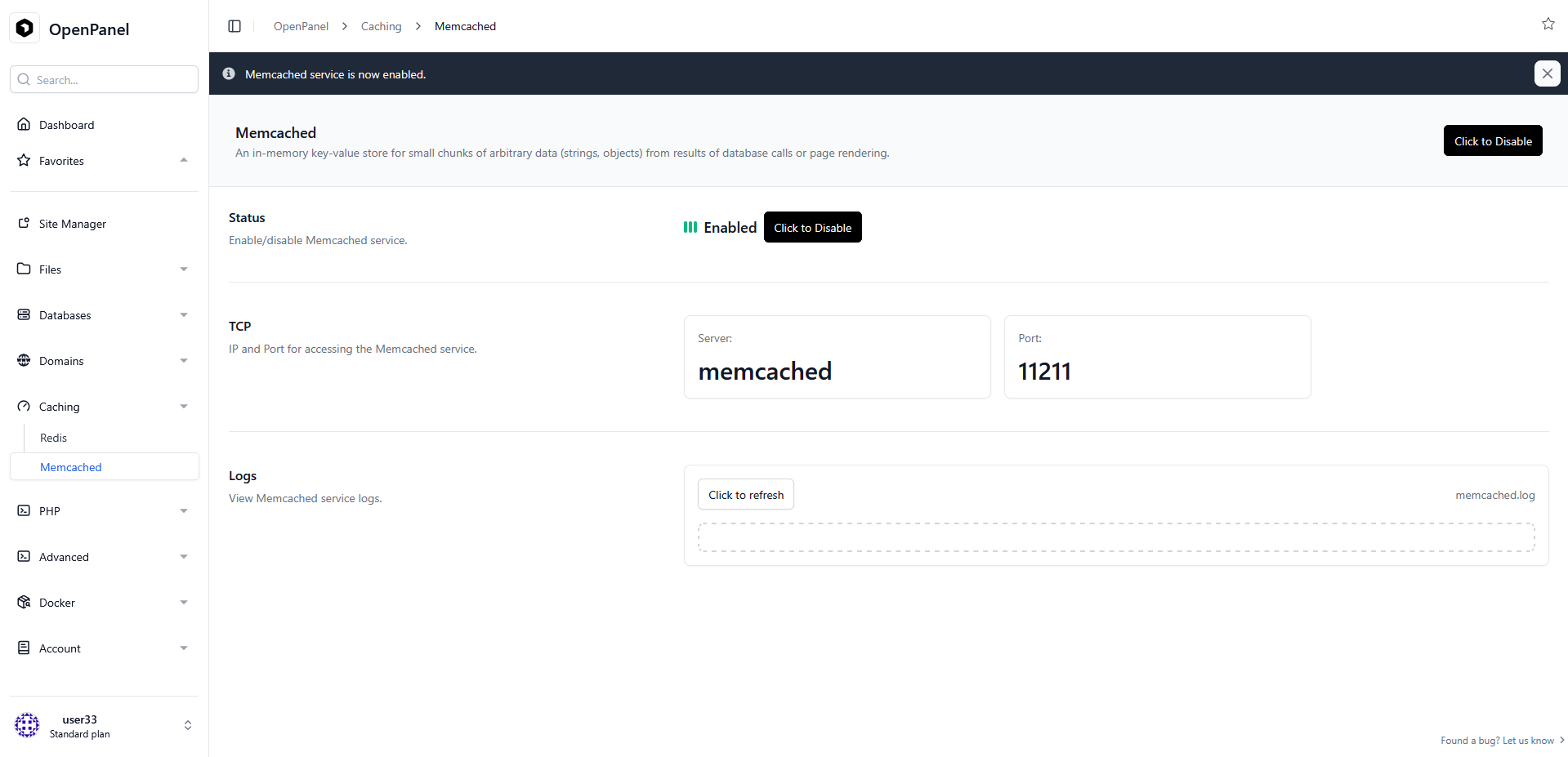Screen dimensions: 1568x757
Task: Click the Caching speedometer icon
Action: 25,406
